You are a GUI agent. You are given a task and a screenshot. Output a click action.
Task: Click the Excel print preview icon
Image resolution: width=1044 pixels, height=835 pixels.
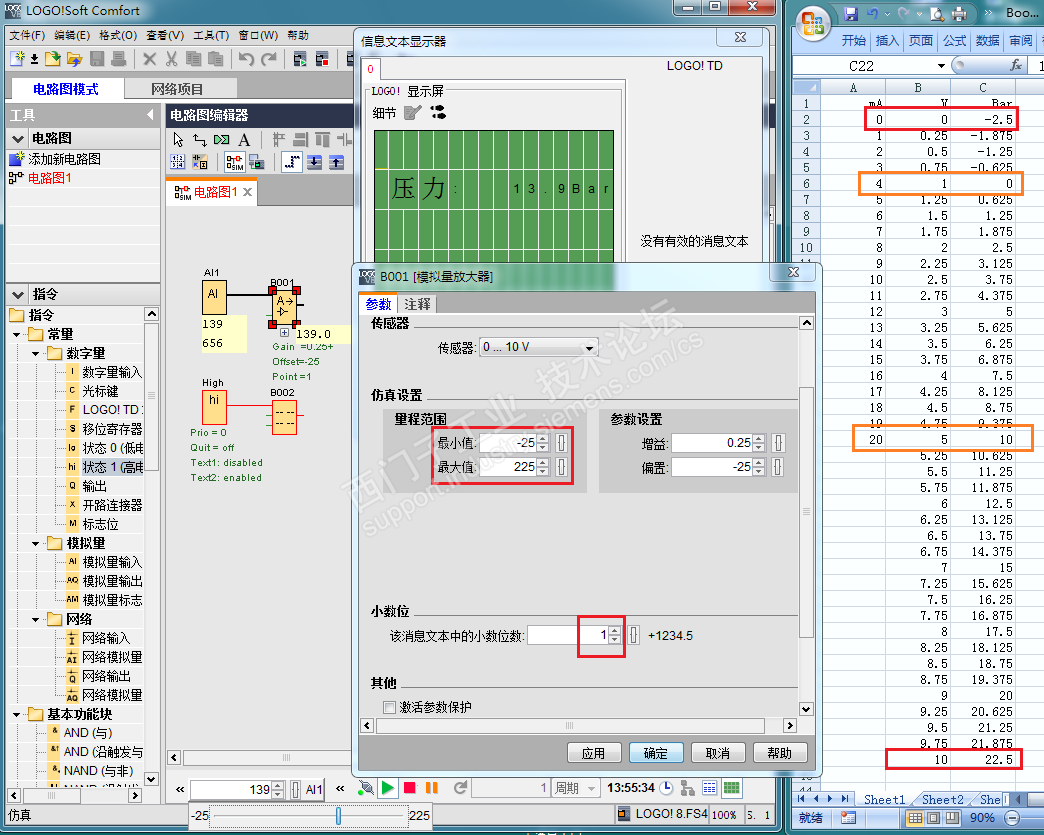pos(937,13)
